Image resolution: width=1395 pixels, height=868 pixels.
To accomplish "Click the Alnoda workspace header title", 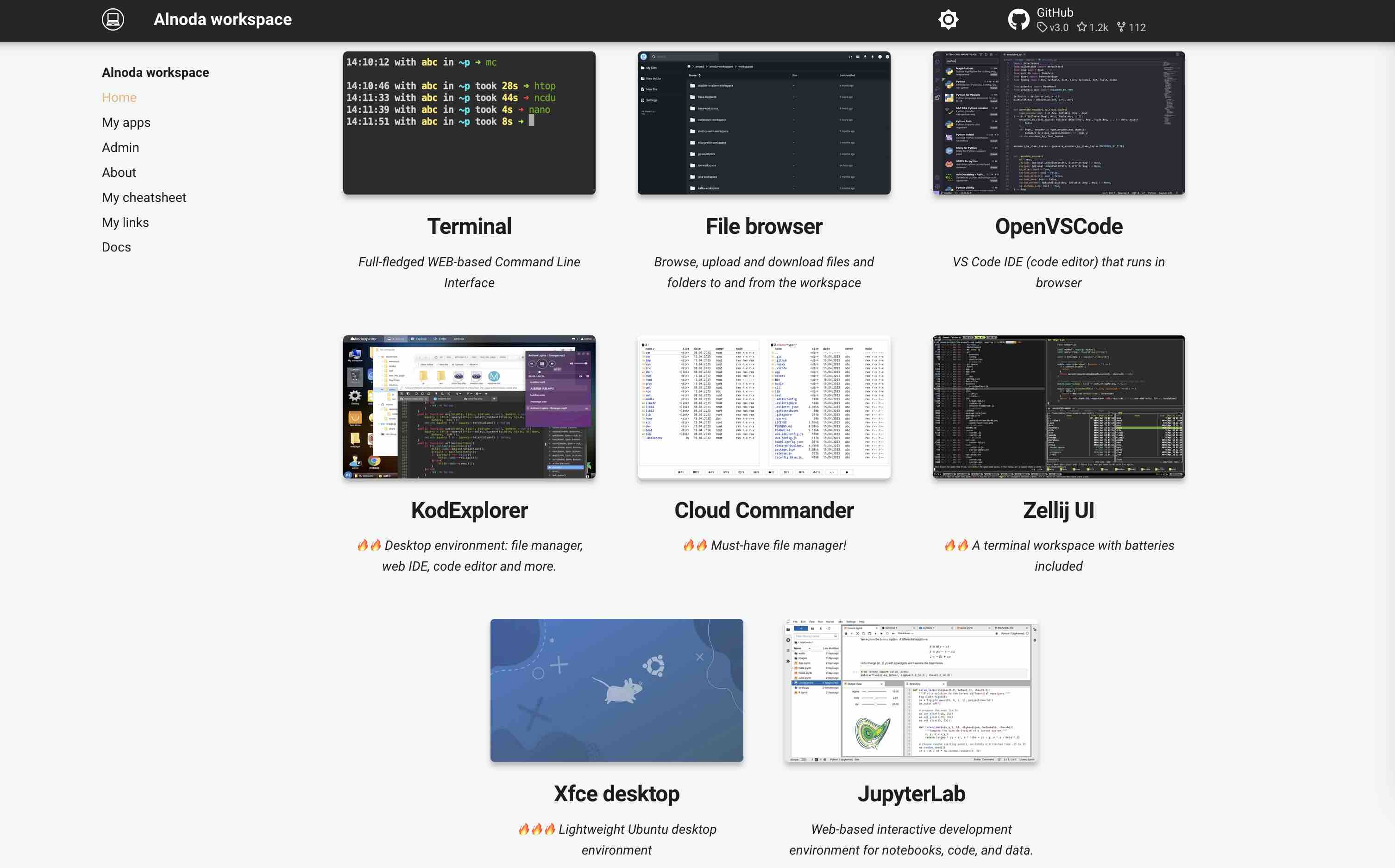I will (223, 19).
